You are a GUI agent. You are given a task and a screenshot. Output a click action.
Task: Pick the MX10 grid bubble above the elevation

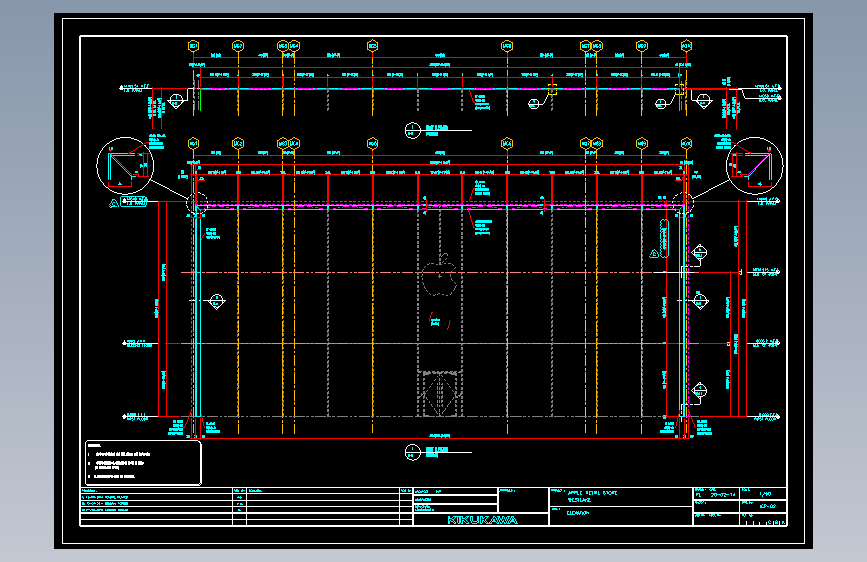pos(686,143)
